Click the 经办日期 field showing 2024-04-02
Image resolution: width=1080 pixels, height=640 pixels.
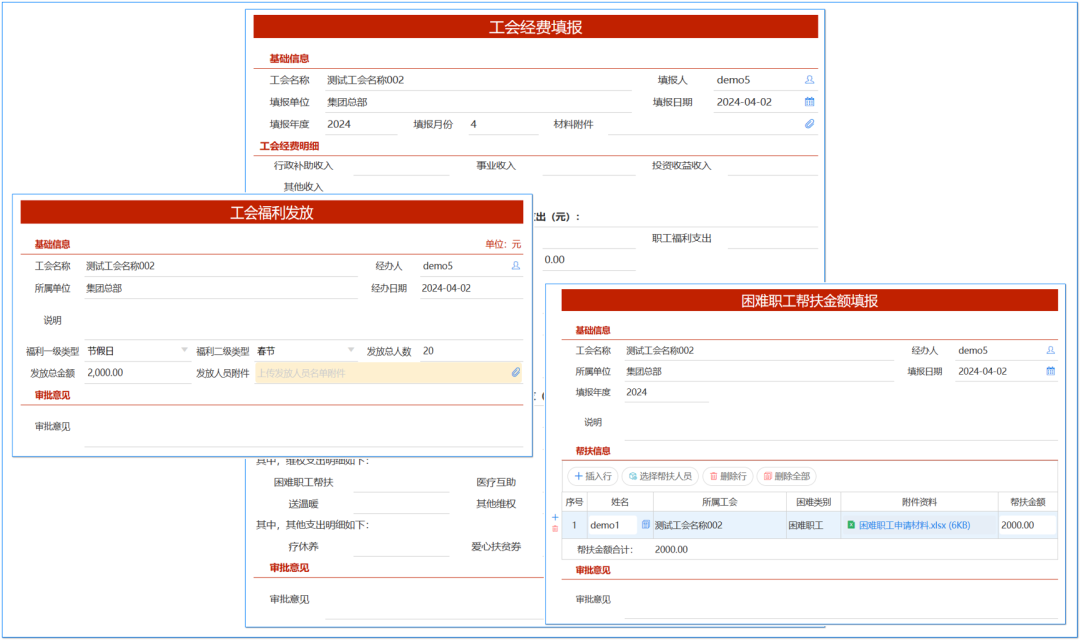click(471, 288)
